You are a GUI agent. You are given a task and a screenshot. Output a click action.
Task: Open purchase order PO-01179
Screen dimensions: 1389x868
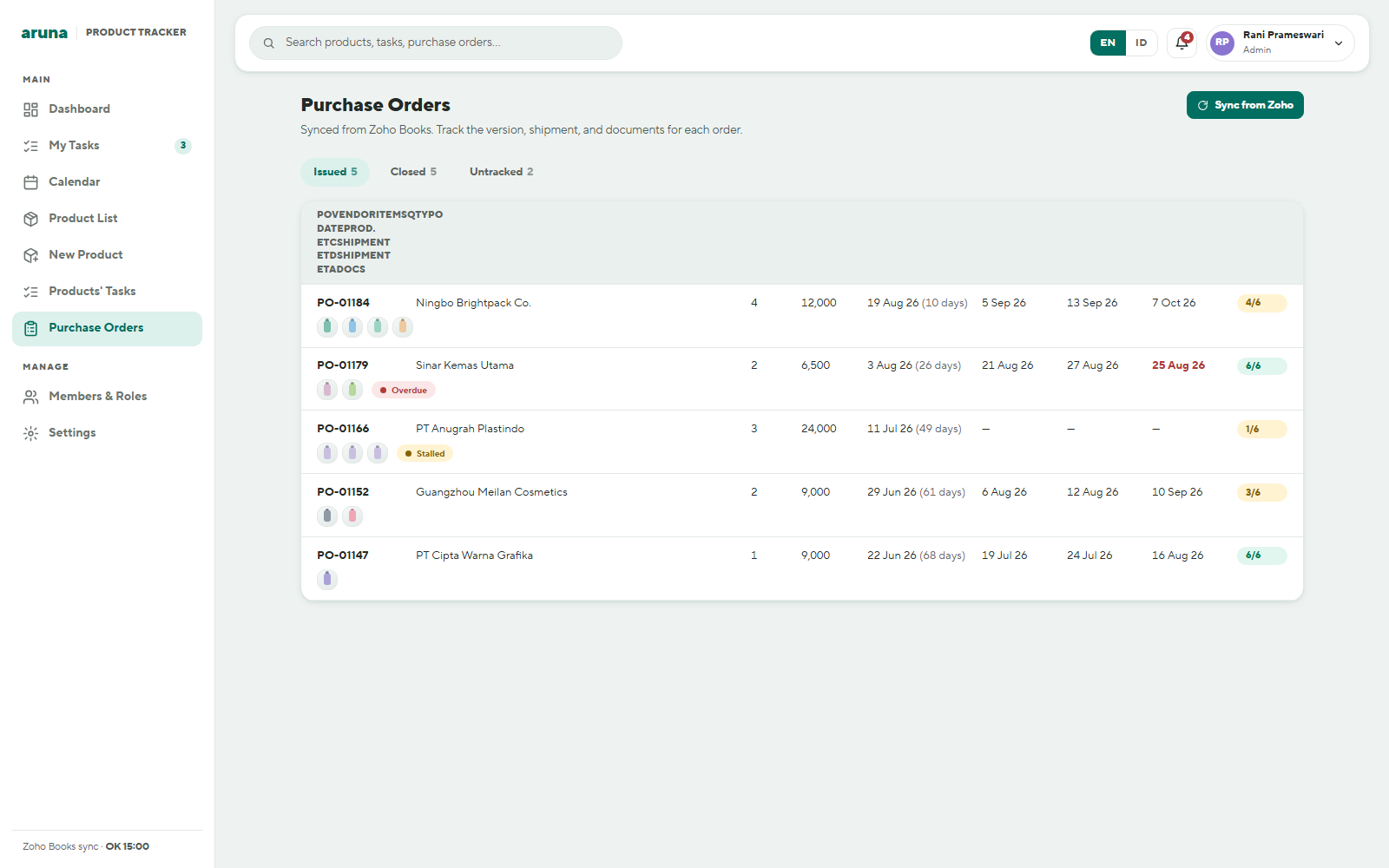(x=343, y=365)
